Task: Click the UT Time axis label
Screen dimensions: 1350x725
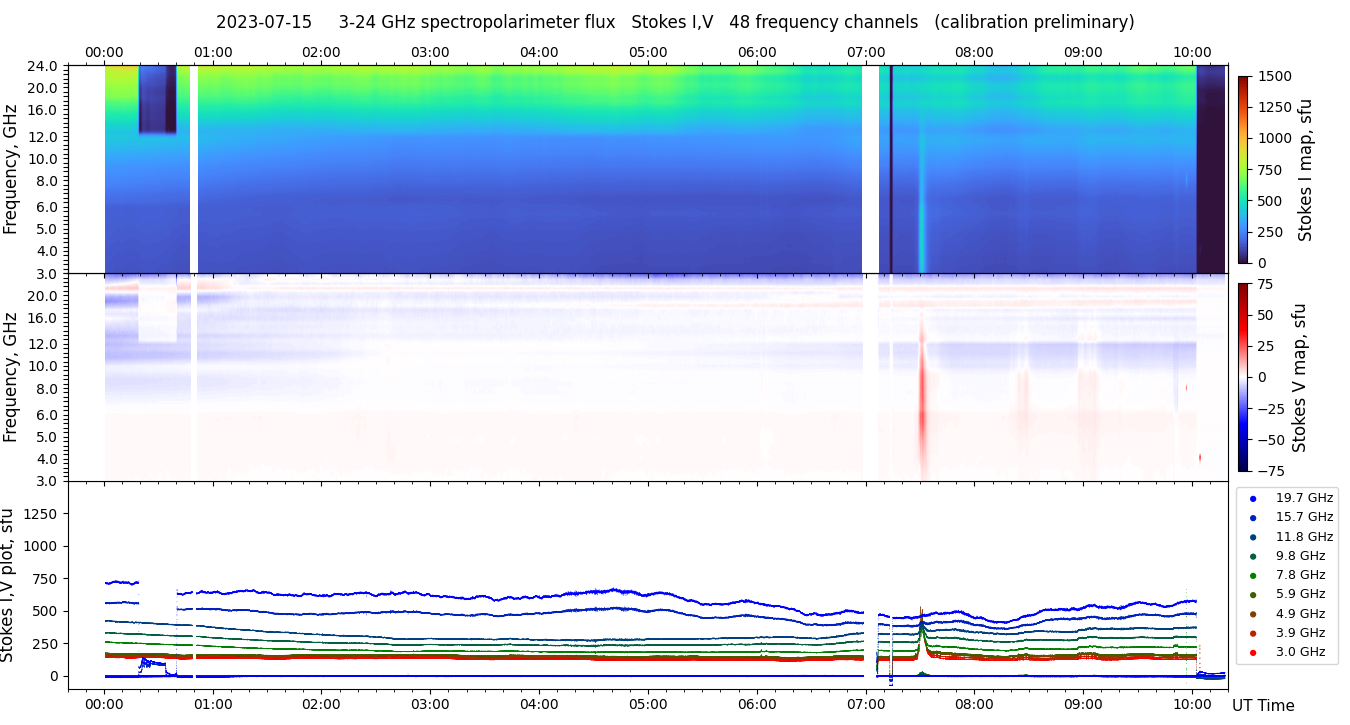Action: 1263,705
